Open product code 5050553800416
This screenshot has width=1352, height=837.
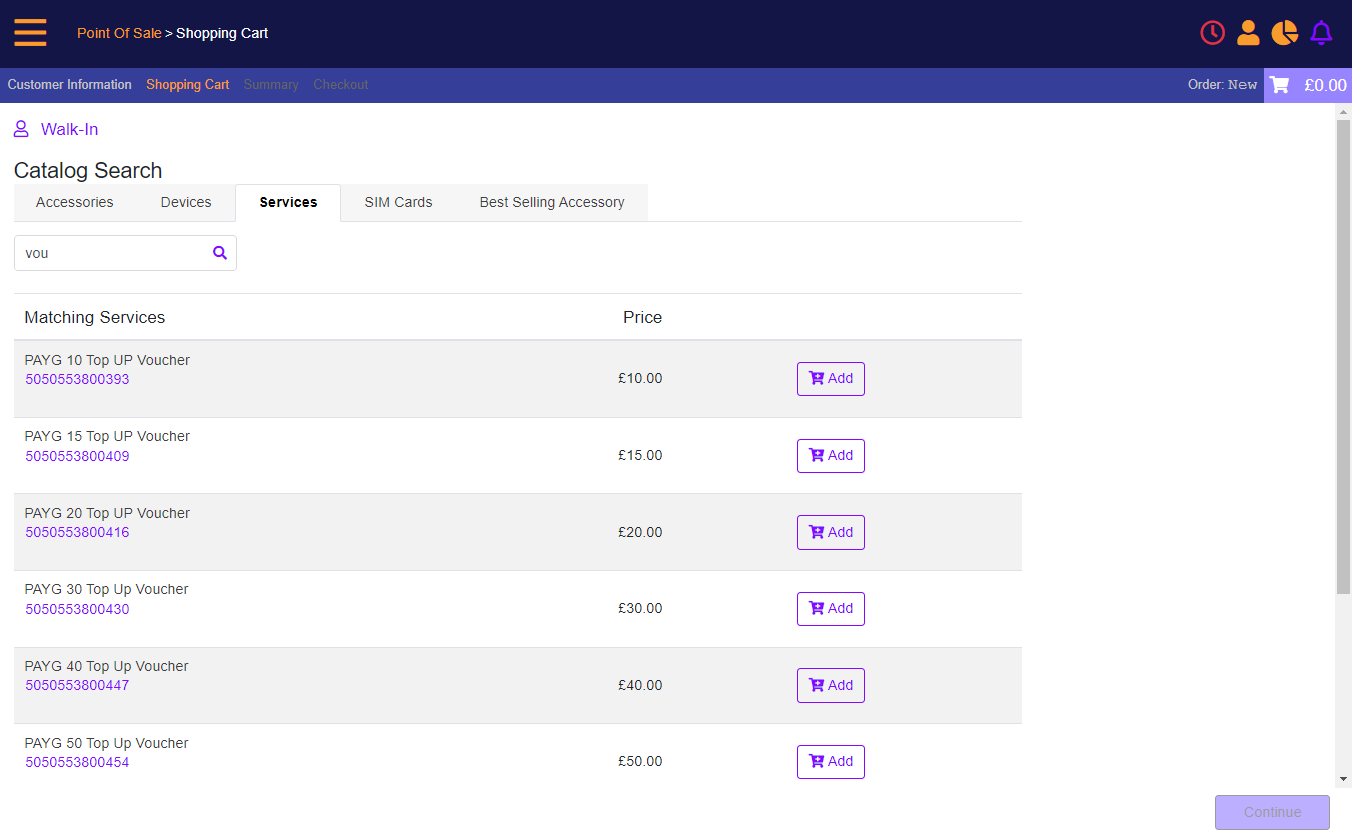pos(77,532)
